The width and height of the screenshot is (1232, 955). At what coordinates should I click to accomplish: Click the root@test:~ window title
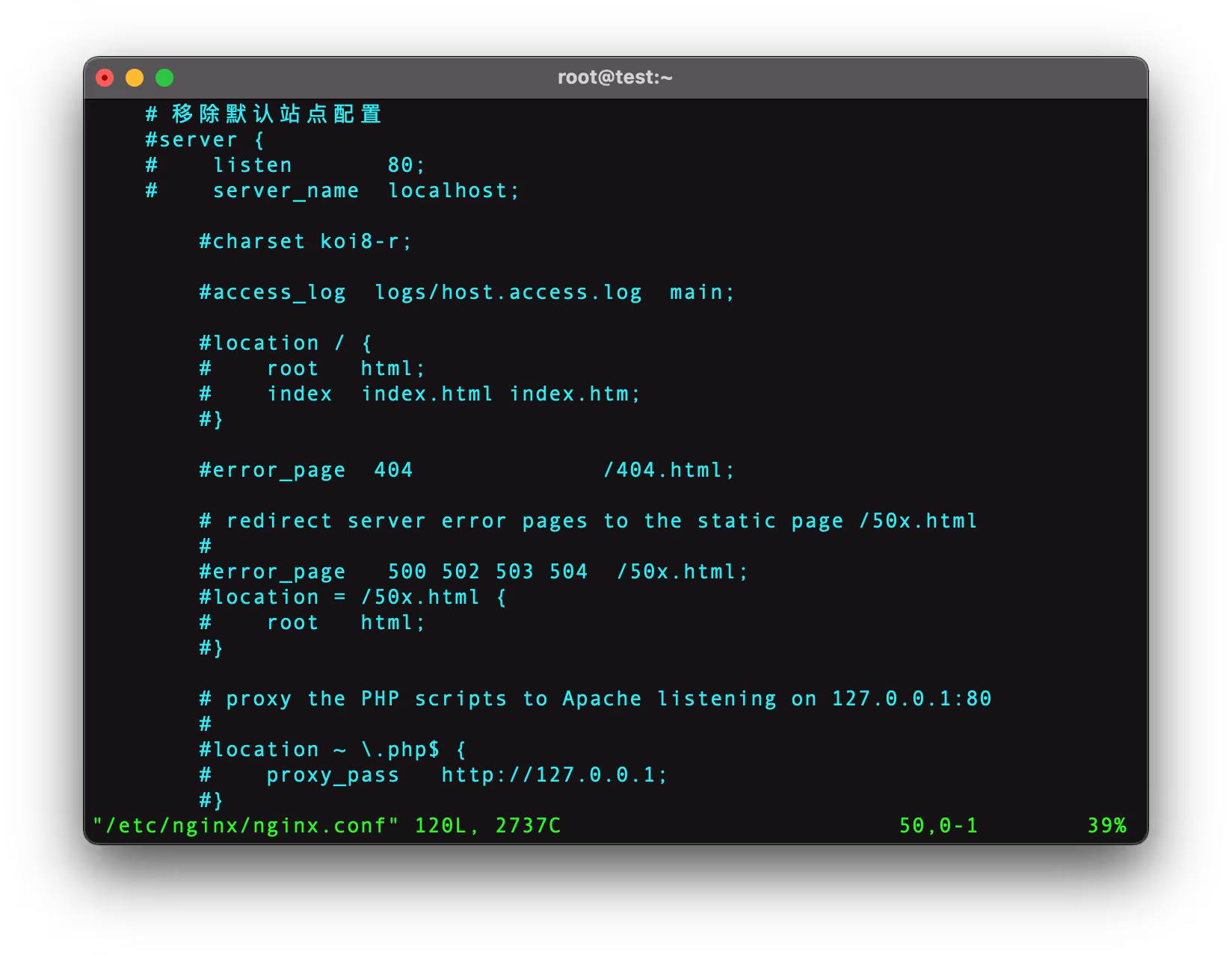pos(615,78)
